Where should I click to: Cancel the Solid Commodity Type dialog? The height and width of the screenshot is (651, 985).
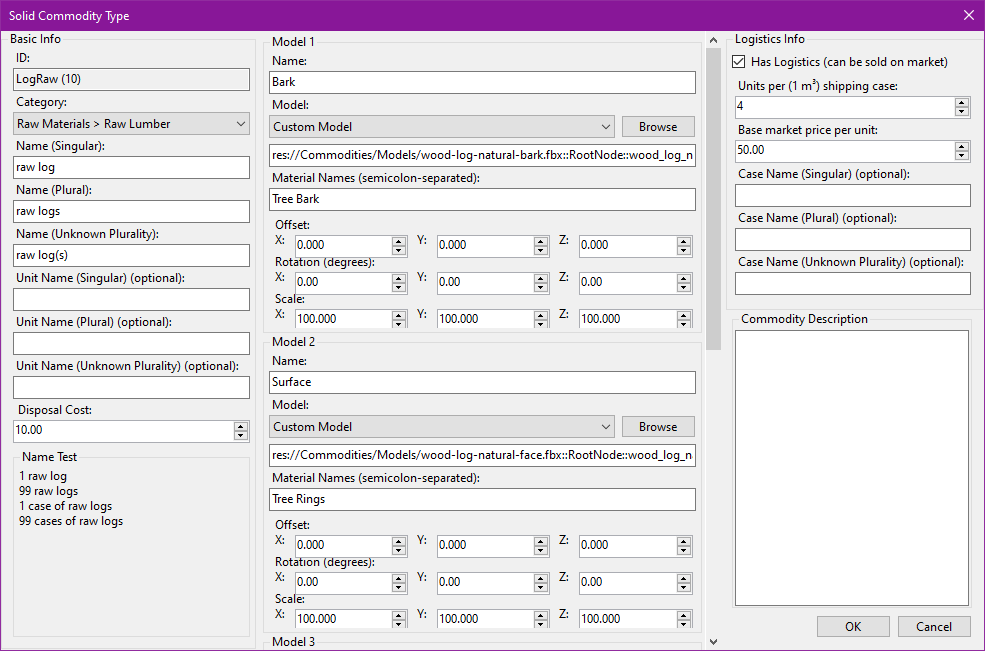(x=934, y=626)
